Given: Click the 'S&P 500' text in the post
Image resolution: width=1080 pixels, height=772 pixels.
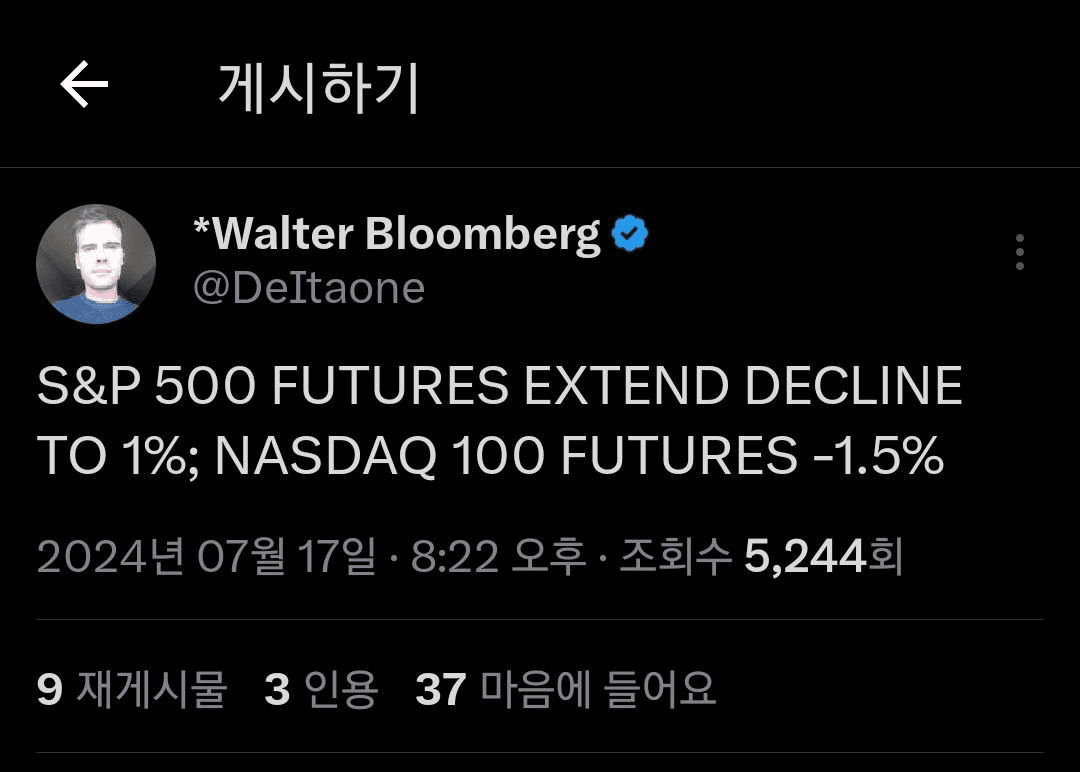Looking at the screenshot, I should click(146, 386).
